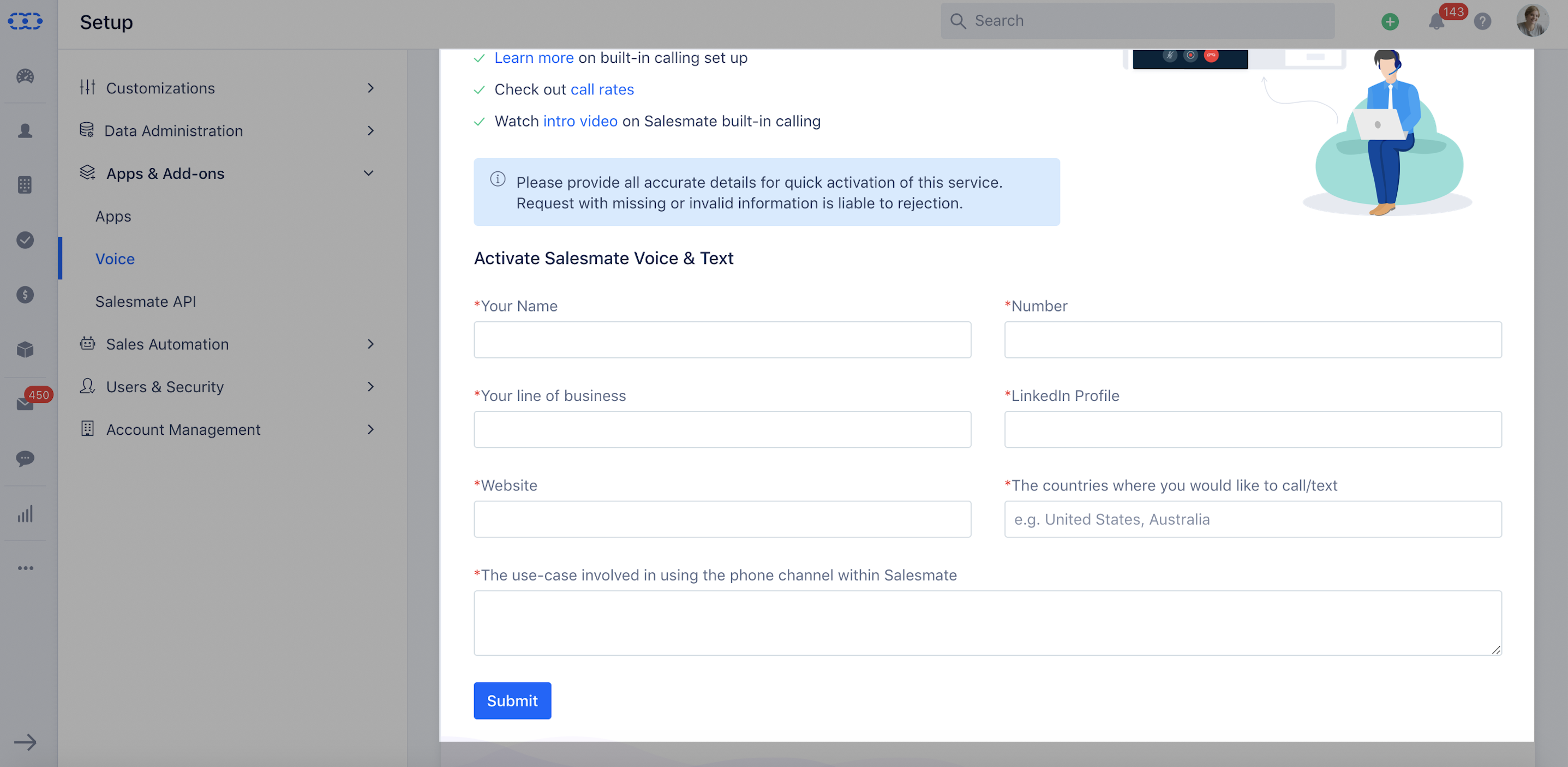This screenshot has width=1568, height=767.
Task: Open the Products box icon
Action: pyautogui.click(x=25, y=350)
